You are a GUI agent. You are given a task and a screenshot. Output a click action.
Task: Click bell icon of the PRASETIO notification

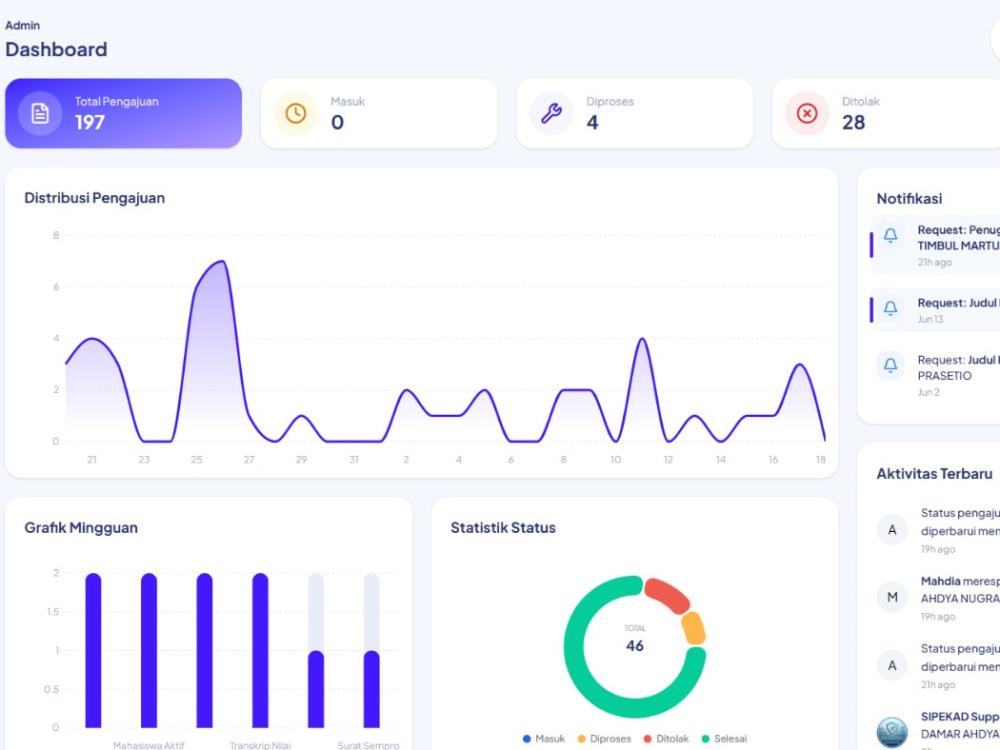890,365
